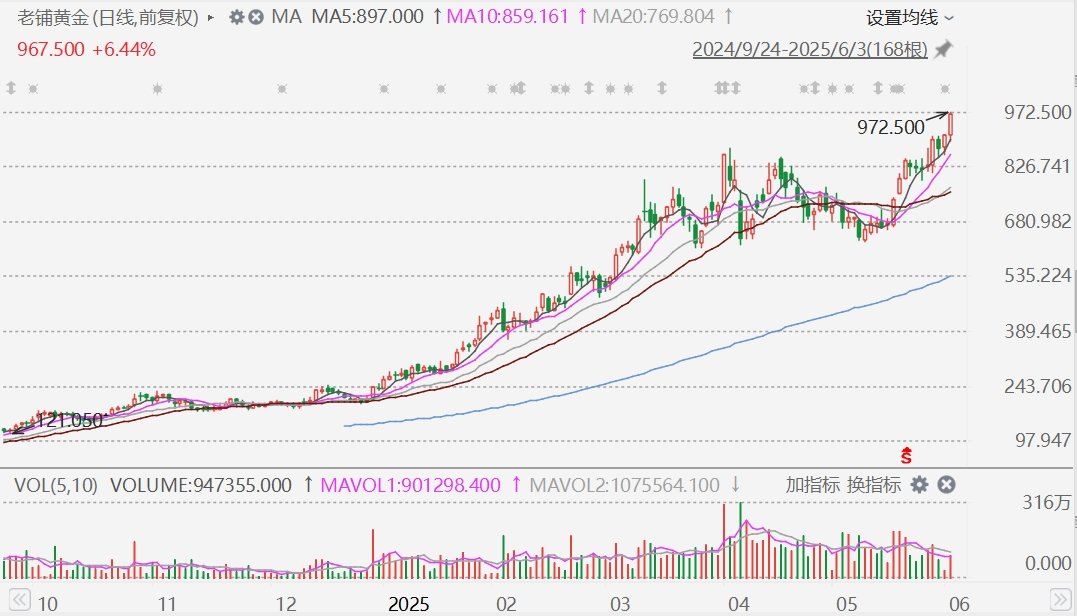Expand the triangle beside 老铺黄金 title

[x=211, y=17]
